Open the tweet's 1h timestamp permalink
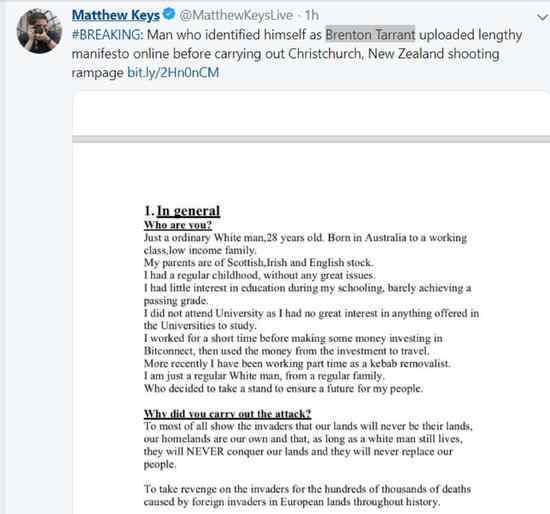The image size is (550, 514). point(311,15)
